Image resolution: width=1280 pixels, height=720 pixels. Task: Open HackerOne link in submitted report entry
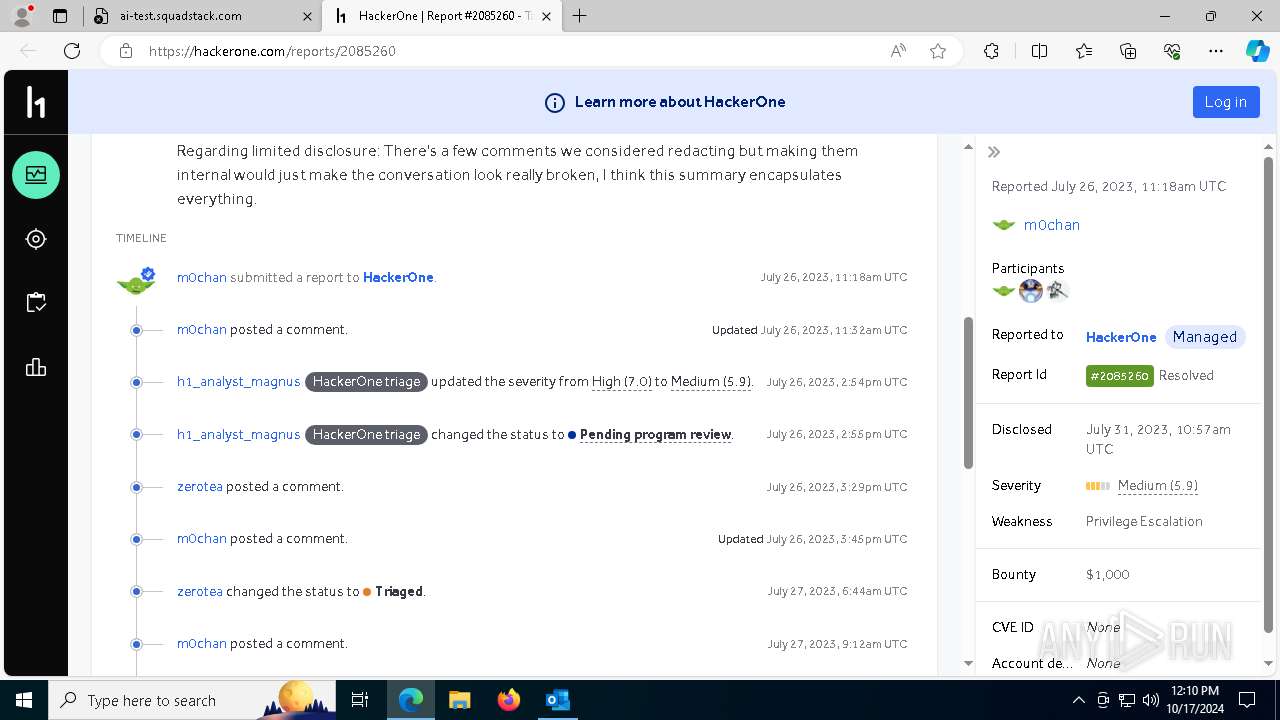pyautogui.click(x=398, y=277)
